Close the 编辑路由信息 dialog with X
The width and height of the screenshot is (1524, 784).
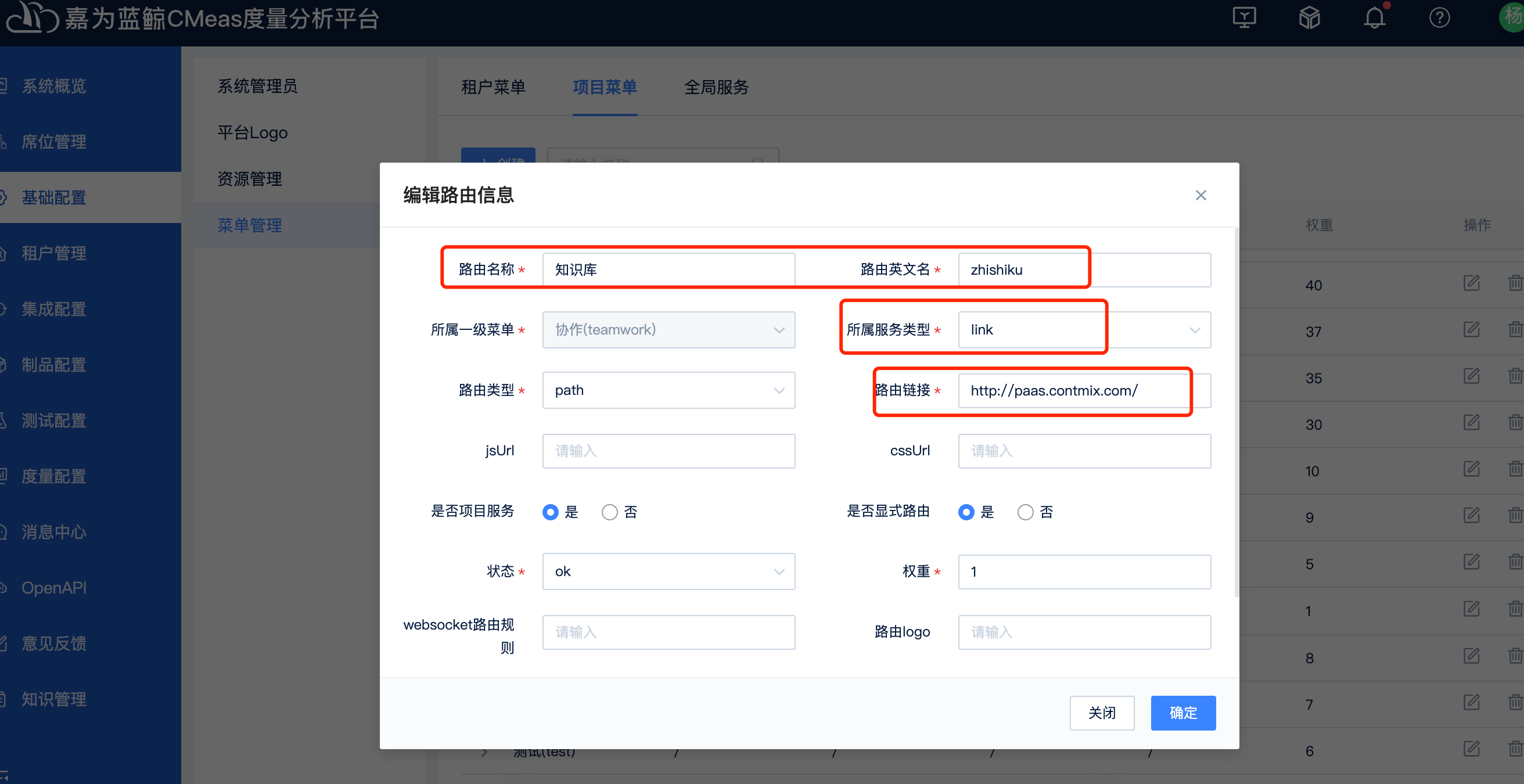click(x=1200, y=195)
